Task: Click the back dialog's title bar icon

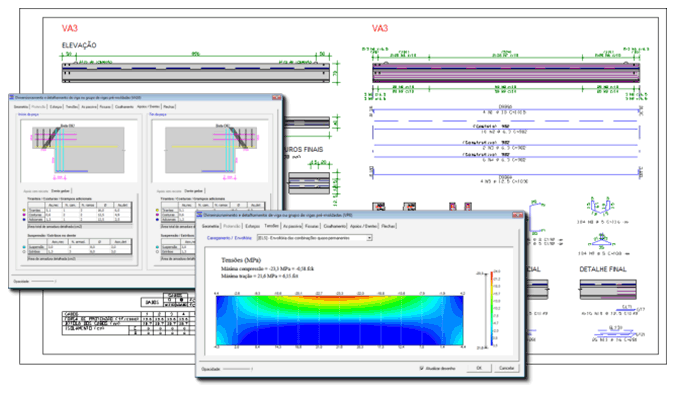Action: 12,98
